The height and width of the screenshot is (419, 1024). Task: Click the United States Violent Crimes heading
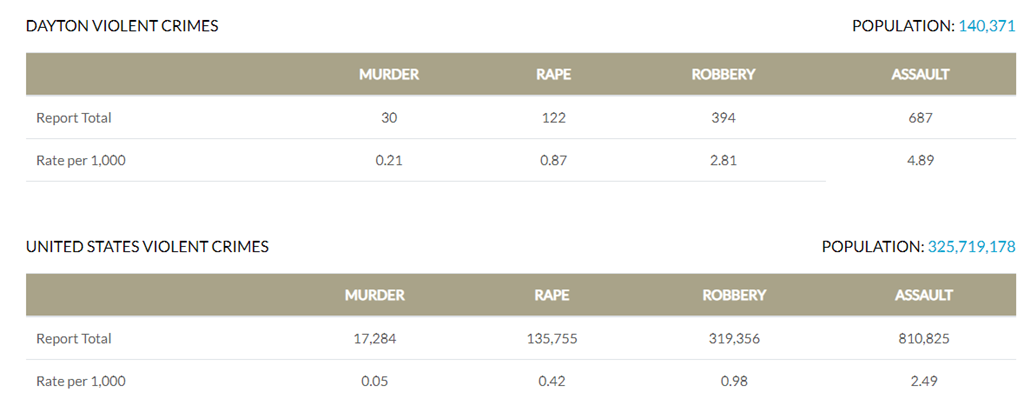click(147, 246)
